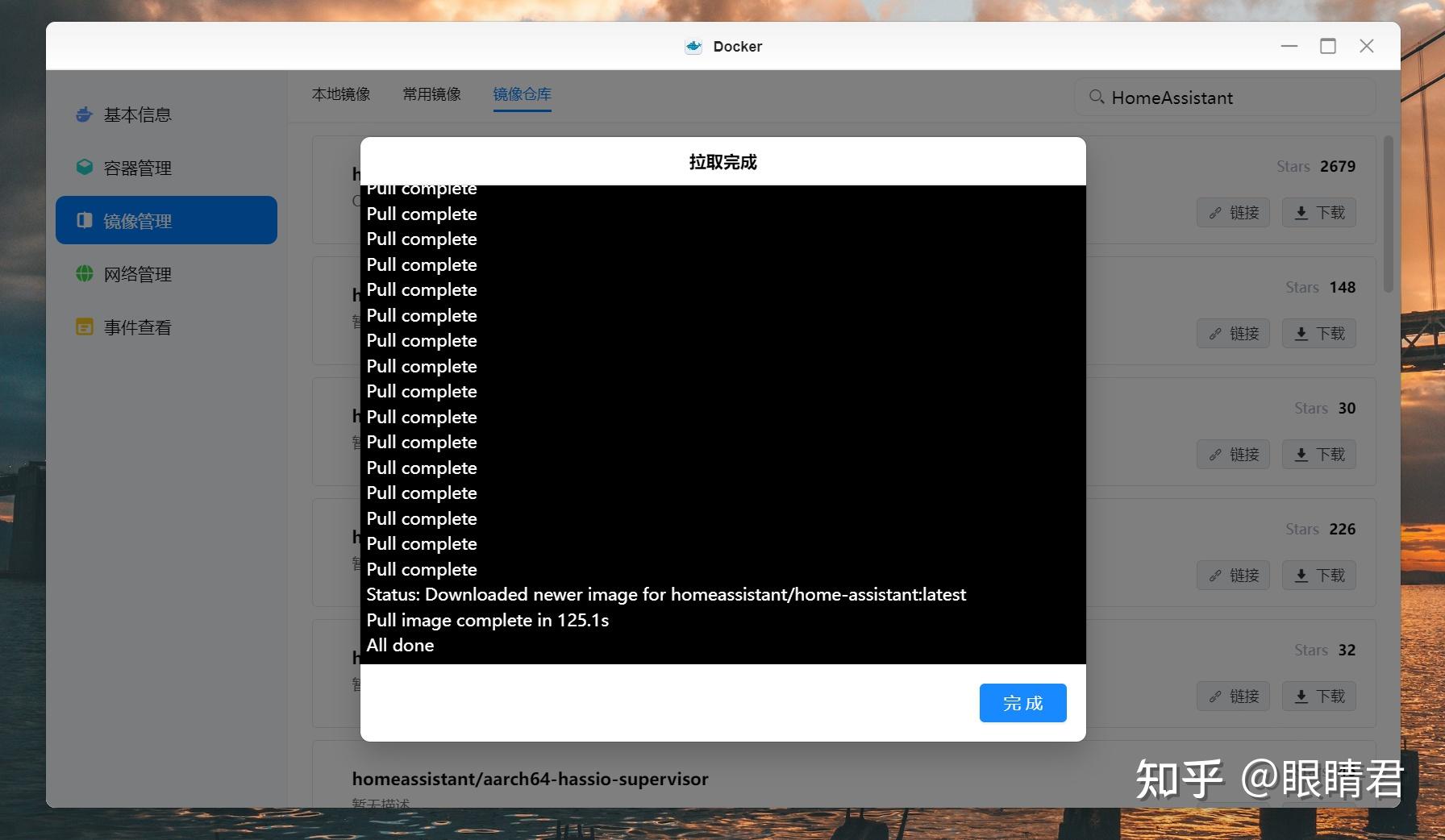Click the magnifier icon in search box
Screen dimensions: 1445x840
1097,97
